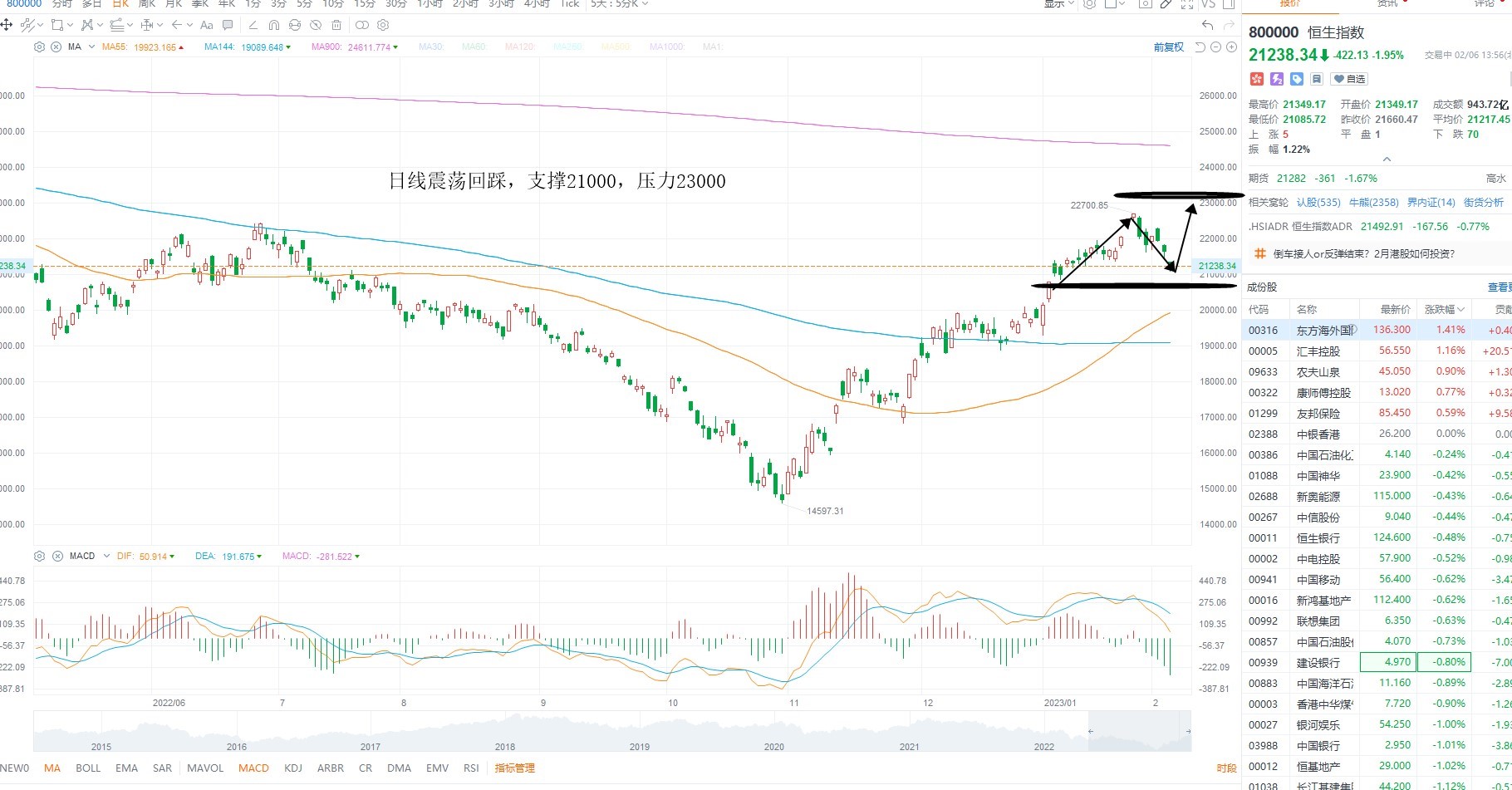Collapse quote details with chevron
The width and height of the screenshot is (1512, 790).
[1387, 159]
